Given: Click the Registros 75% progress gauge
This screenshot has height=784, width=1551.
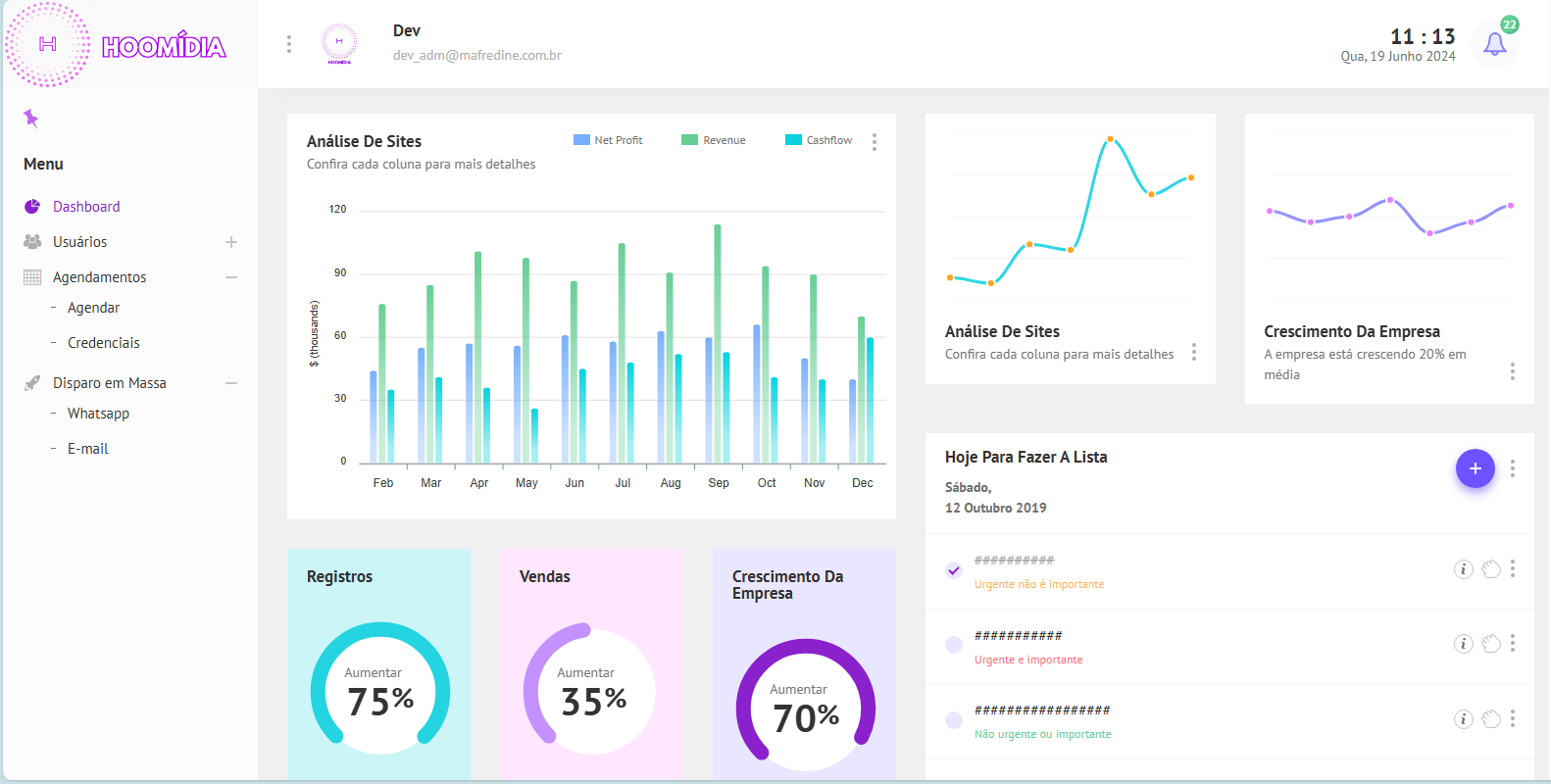Looking at the screenshot, I should (x=380, y=692).
